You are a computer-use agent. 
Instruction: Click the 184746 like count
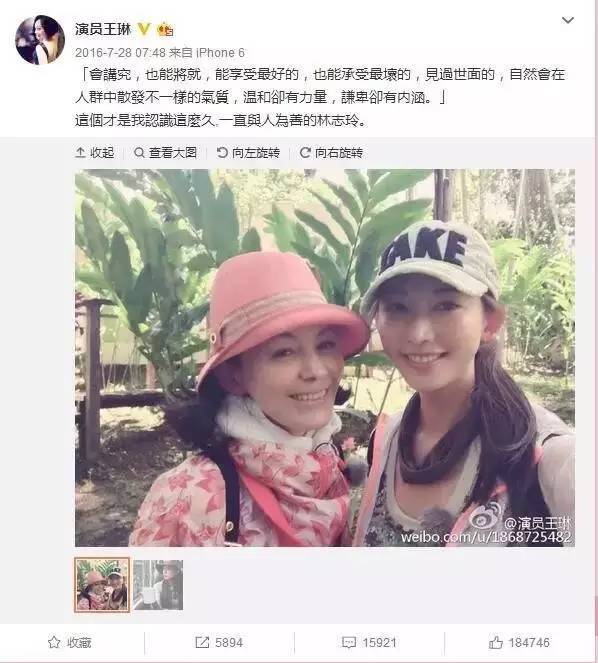coord(529,643)
